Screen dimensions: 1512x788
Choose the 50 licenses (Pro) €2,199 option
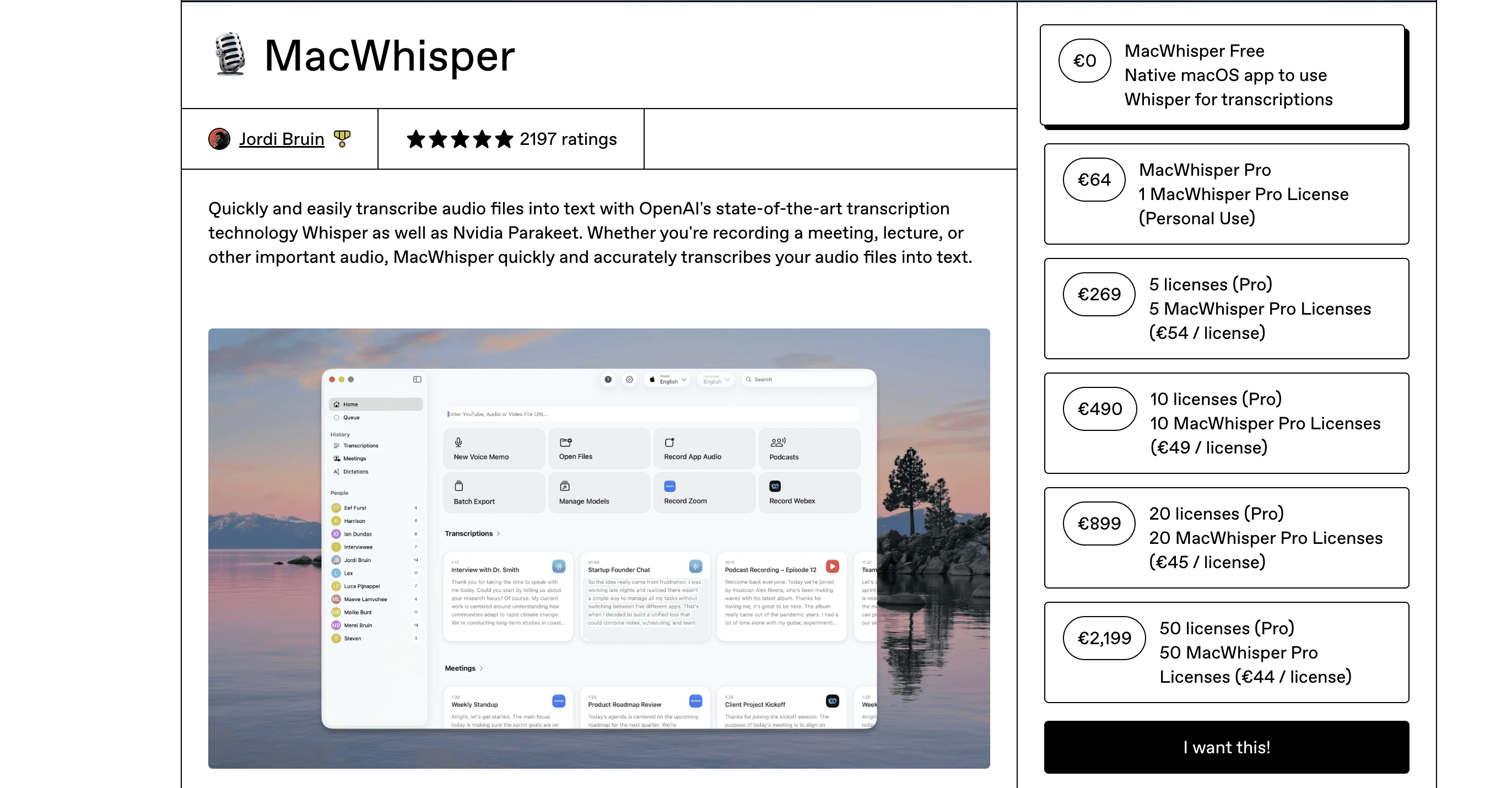pos(1226,652)
